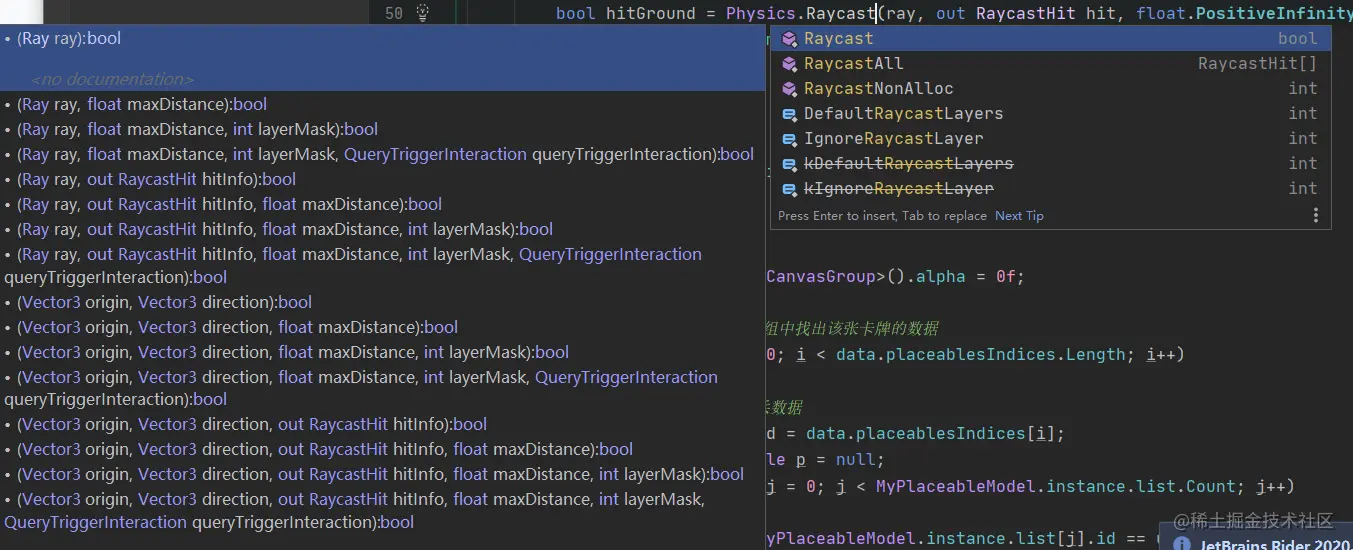The height and width of the screenshot is (550, 1353).
Task: Click the kIgnoreRaycastLayer field icon
Action: (789, 188)
